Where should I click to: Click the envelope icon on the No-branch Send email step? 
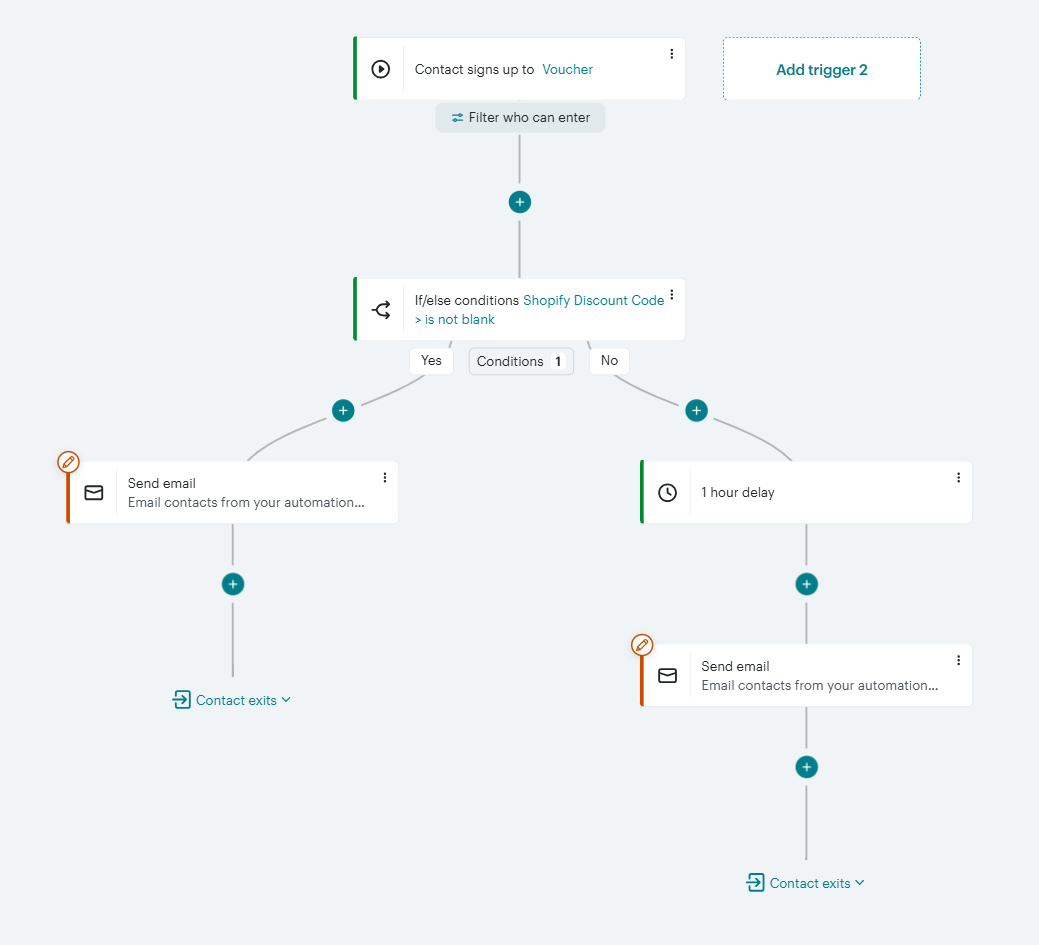(x=668, y=675)
